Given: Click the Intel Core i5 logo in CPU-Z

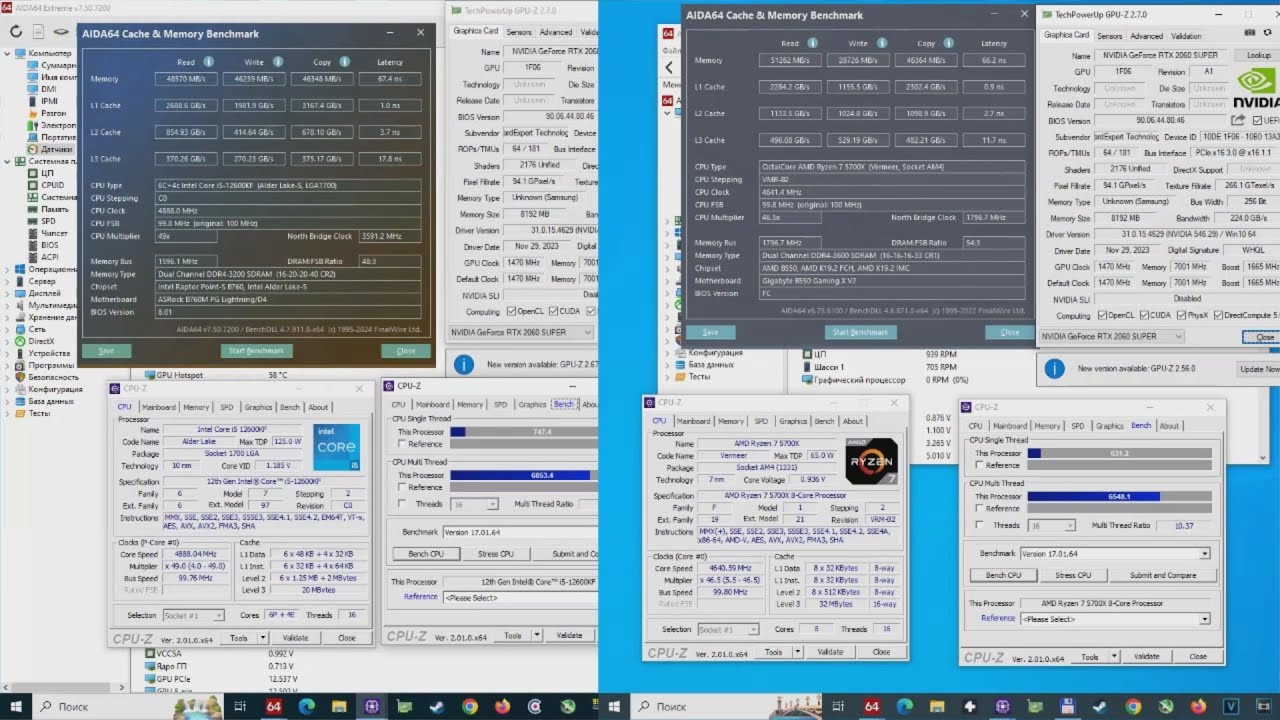Looking at the screenshot, I should coord(336,447).
